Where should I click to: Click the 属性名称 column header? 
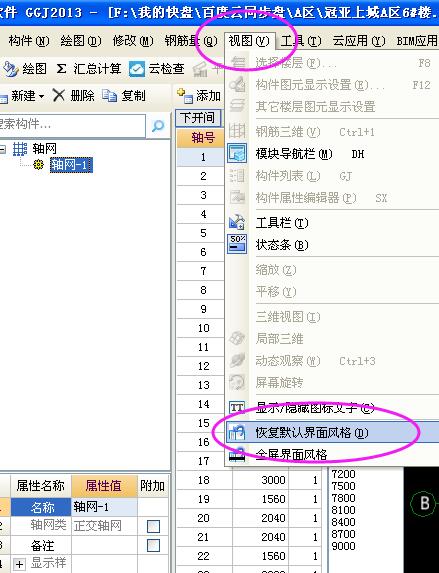(x=41, y=486)
